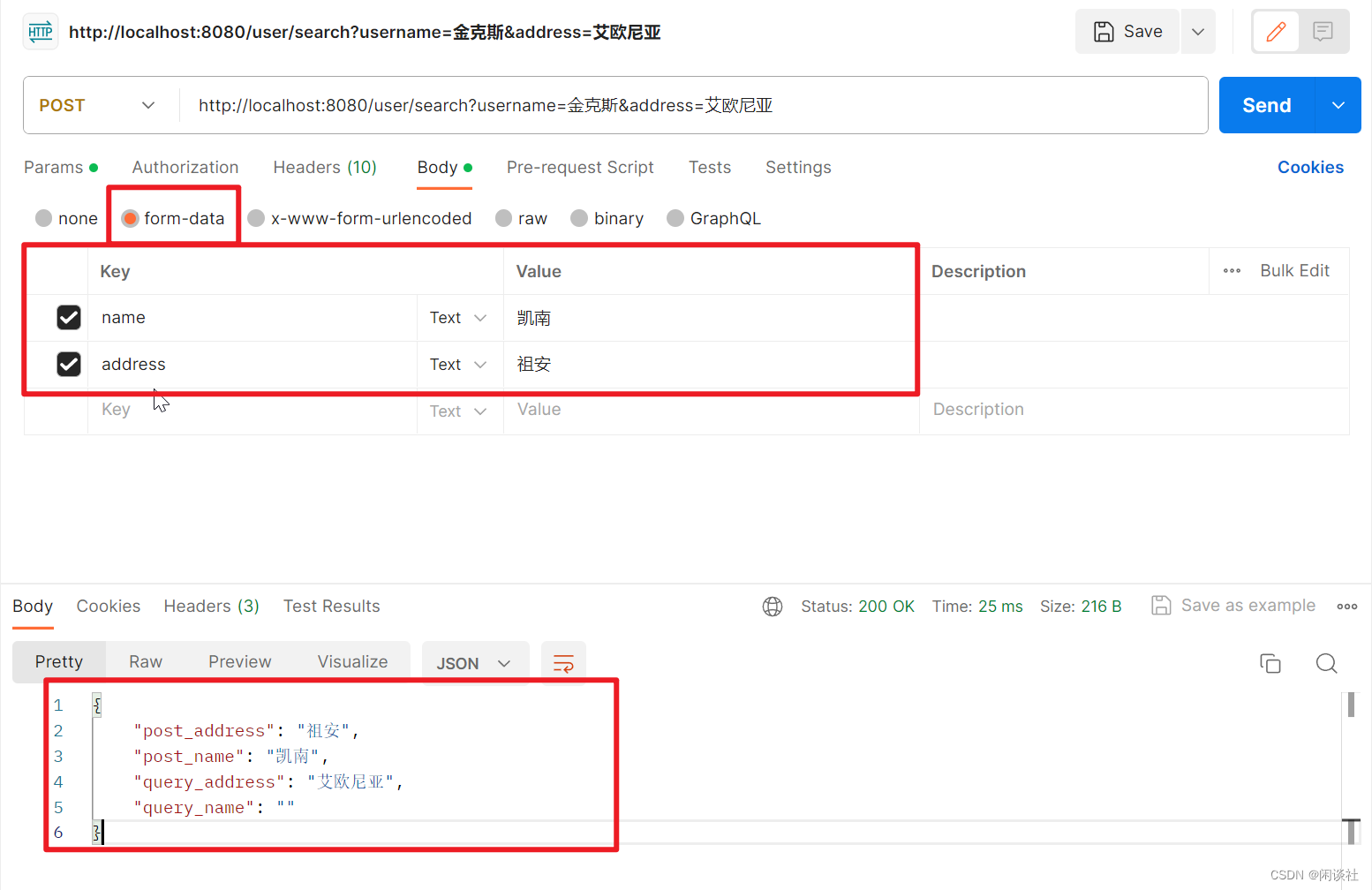This screenshot has height=890, width=1372.
Task: Click the empty row Description field
Action: pyautogui.click(x=1135, y=410)
